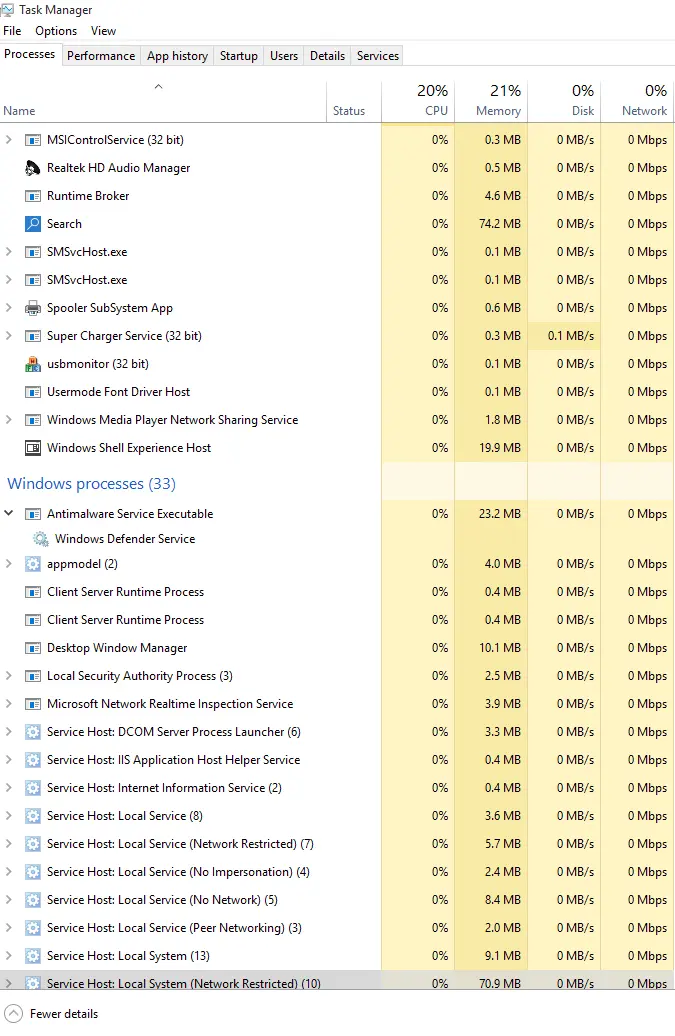
Task: Click the MSIControlService process icon
Action: click(x=32, y=140)
